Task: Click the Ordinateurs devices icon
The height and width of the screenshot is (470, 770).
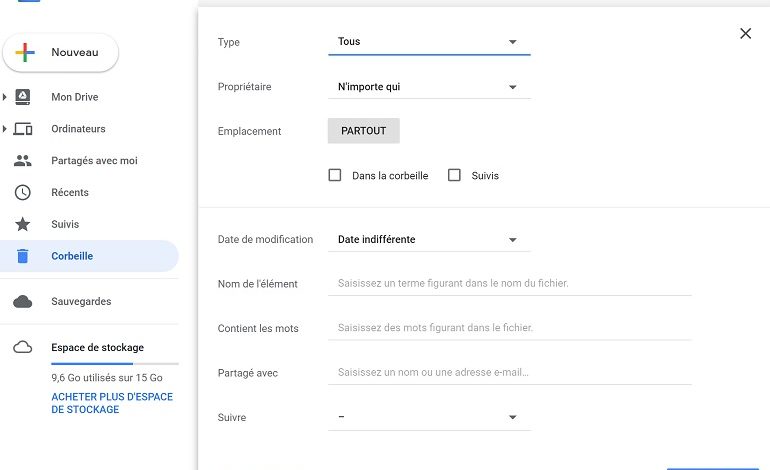Action: click(23, 129)
